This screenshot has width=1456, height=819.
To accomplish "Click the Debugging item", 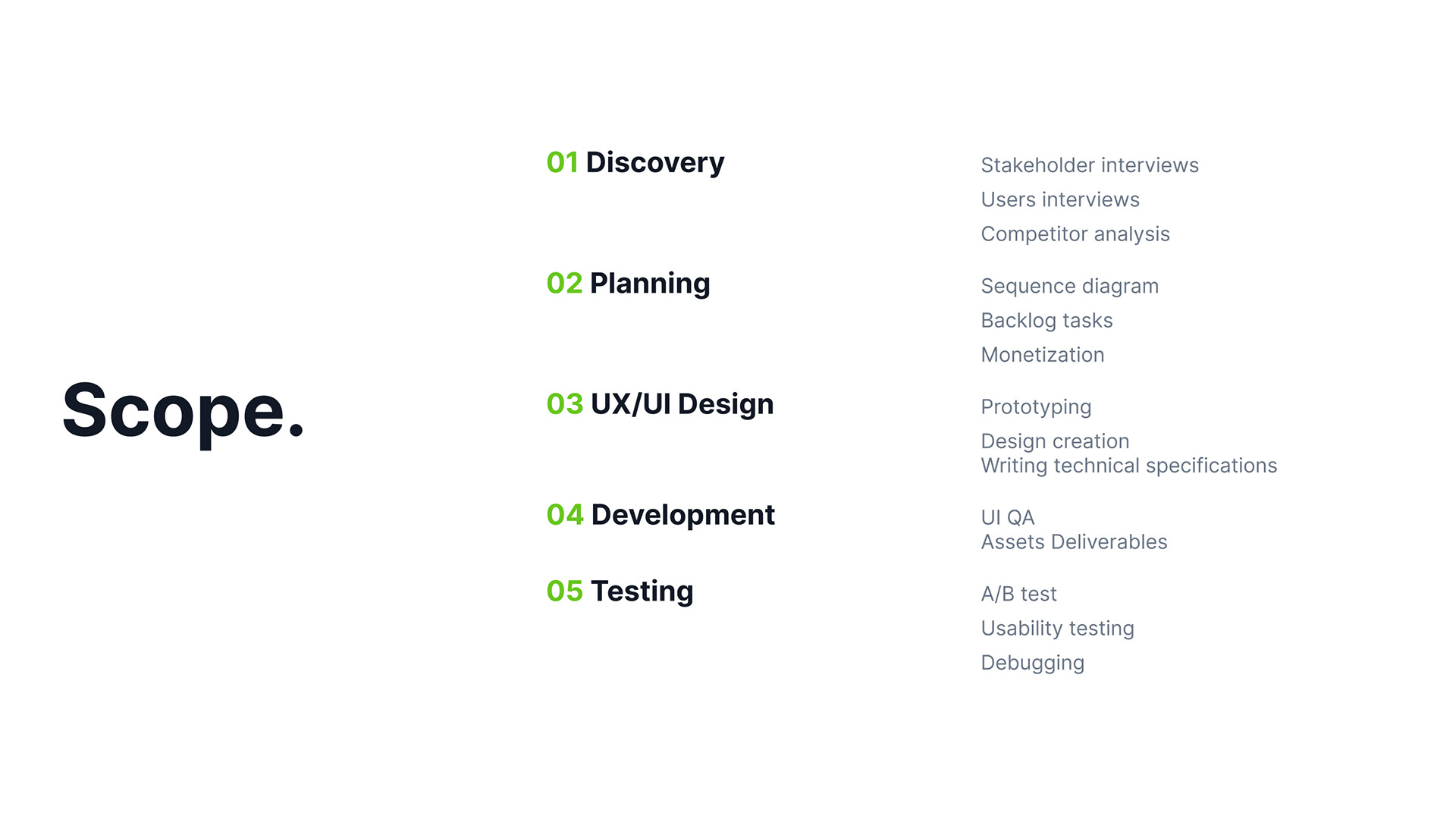I will 1032,662.
